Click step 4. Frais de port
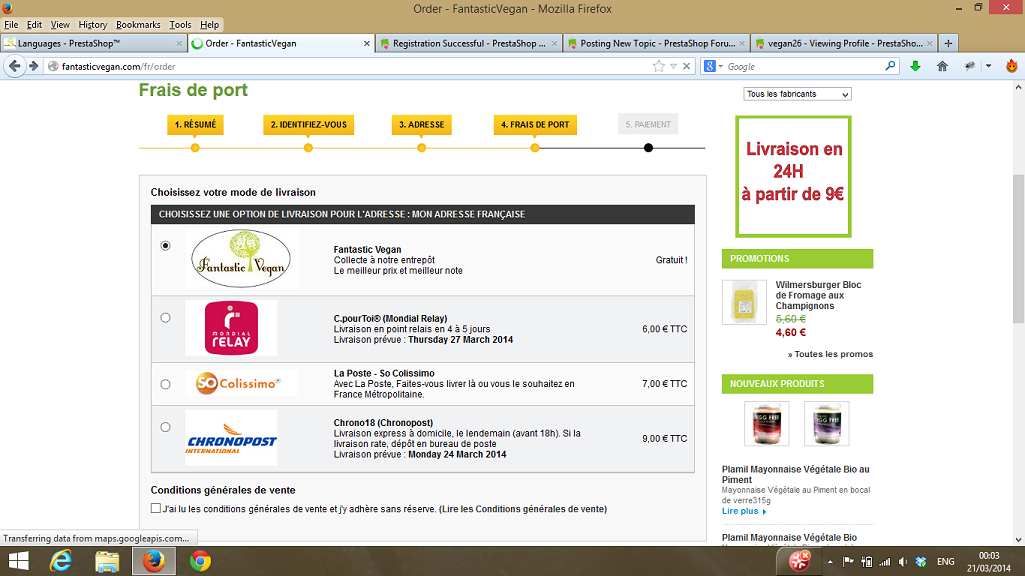 (x=535, y=124)
